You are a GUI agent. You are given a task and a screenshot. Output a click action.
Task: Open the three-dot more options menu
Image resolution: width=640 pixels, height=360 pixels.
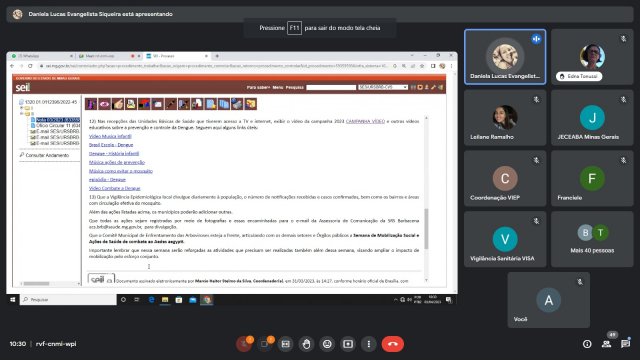click(369, 344)
